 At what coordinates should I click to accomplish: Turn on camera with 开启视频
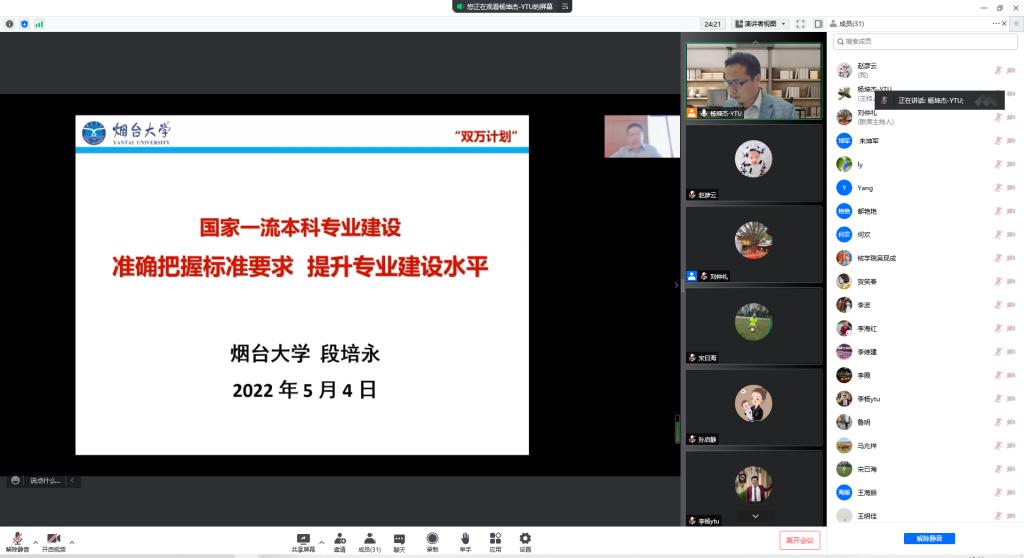point(53,540)
